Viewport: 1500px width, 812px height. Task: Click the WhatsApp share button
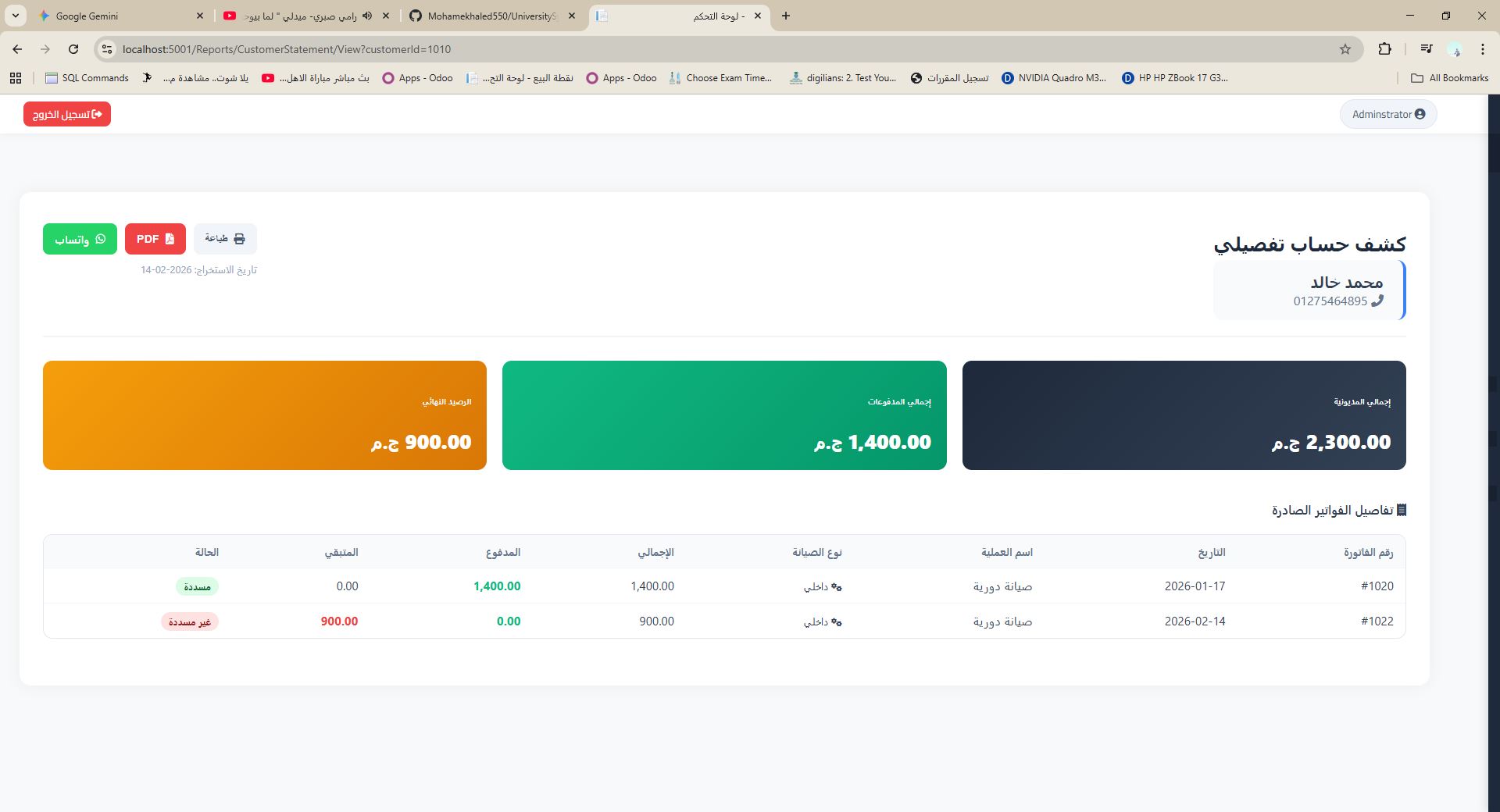click(x=80, y=239)
